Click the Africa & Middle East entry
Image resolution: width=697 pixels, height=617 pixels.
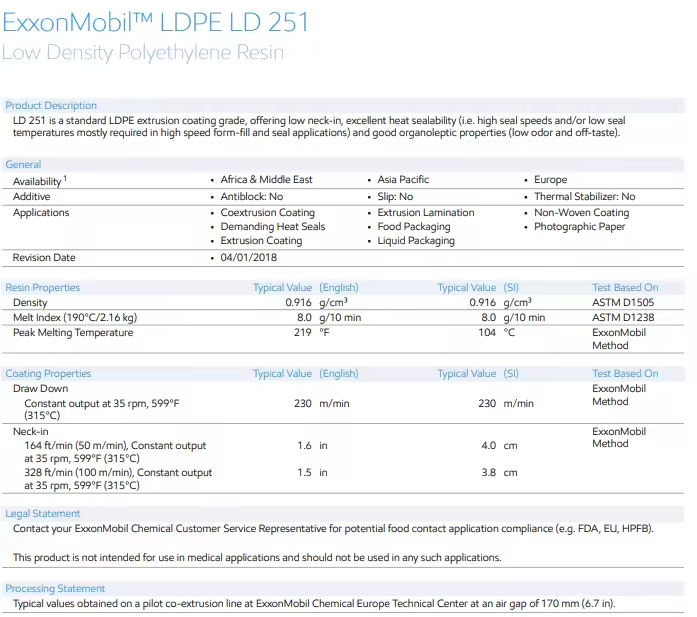tap(266, 180)
